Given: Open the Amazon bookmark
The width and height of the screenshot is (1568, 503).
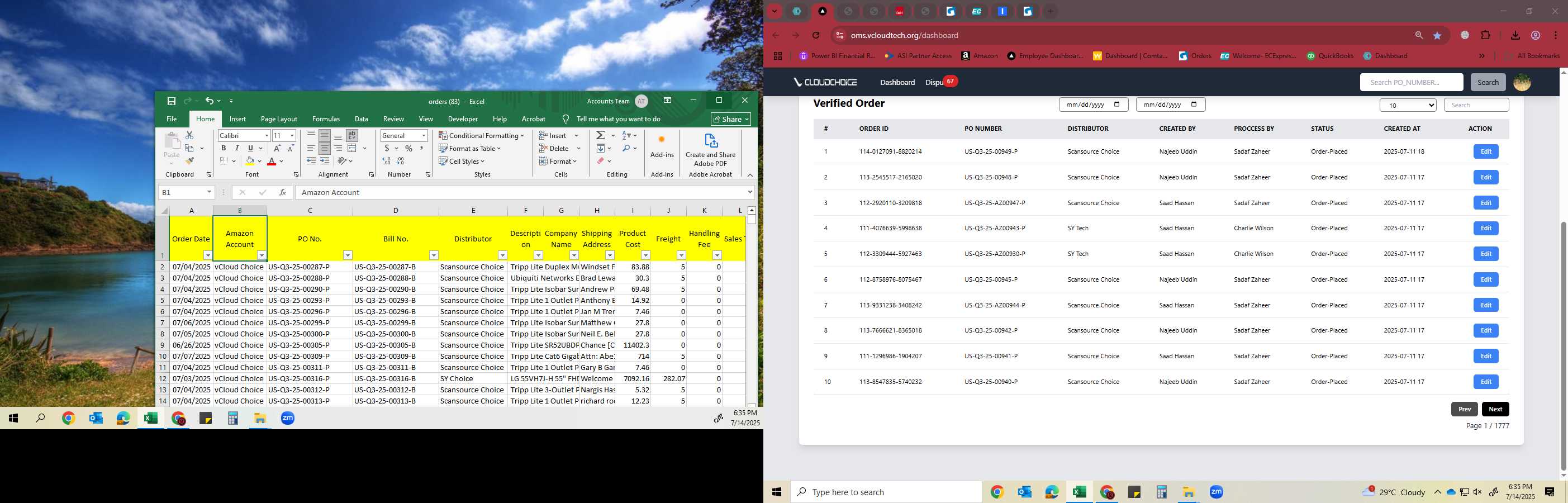Looking at the screenshot, I should pyautogui.click(x=980, y=56).
